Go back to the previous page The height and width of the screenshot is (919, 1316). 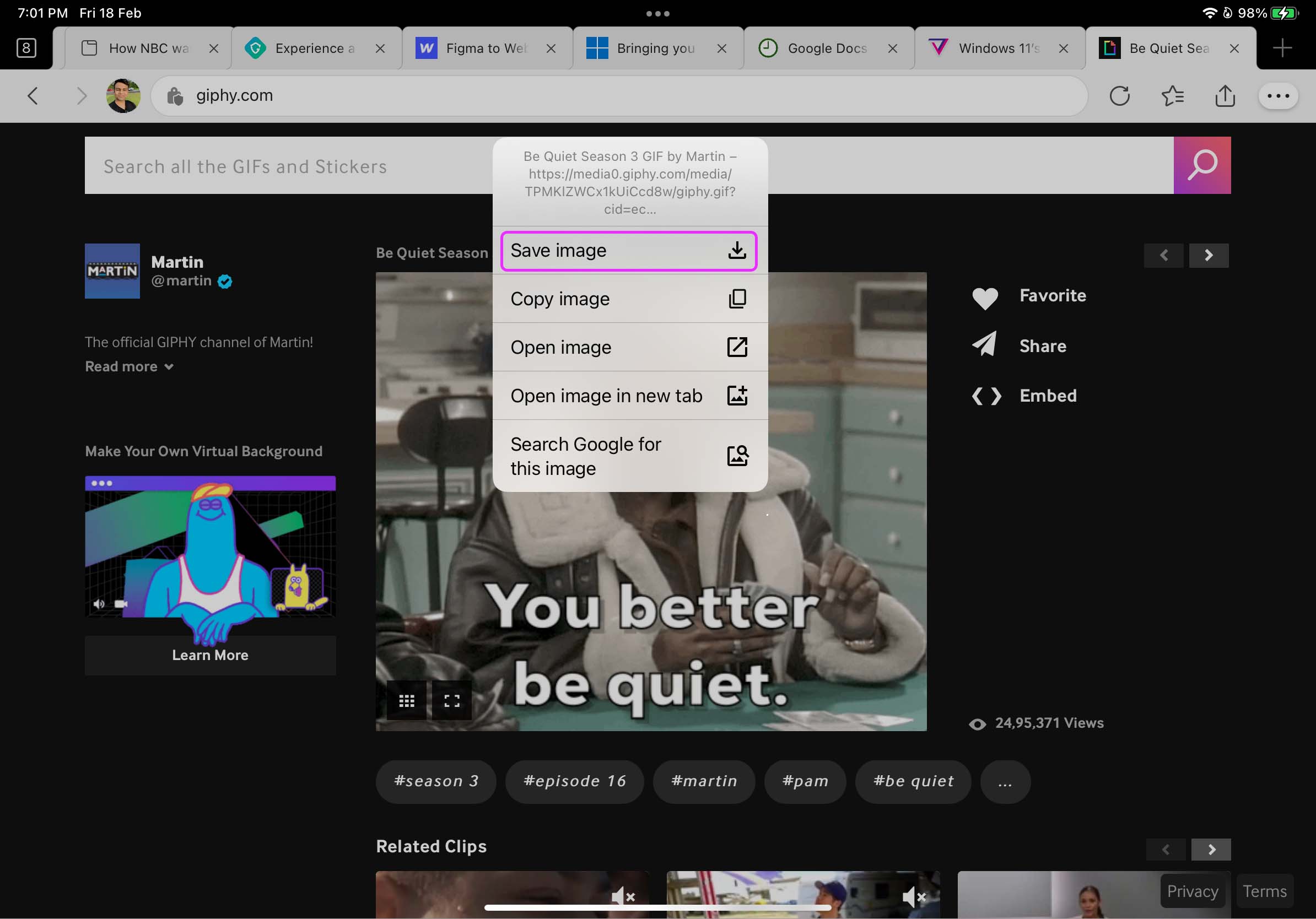(33, 96)
